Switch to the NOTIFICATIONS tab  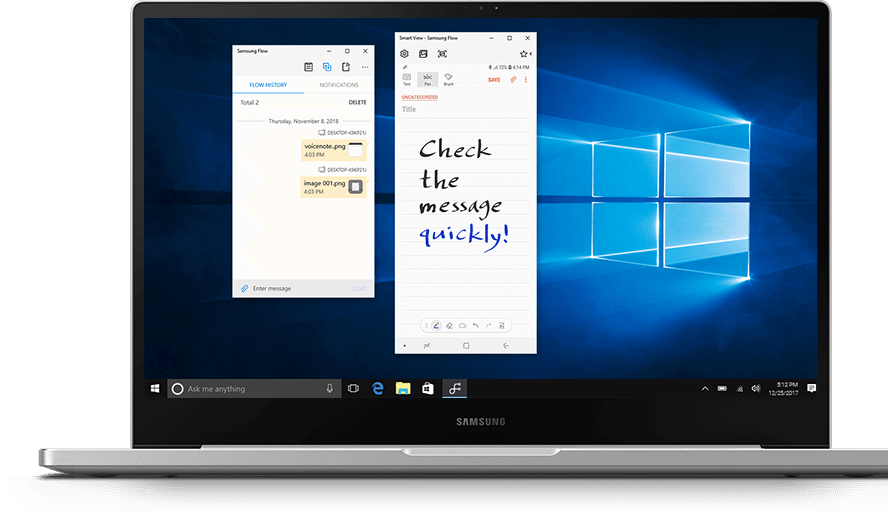coord(339,85)
